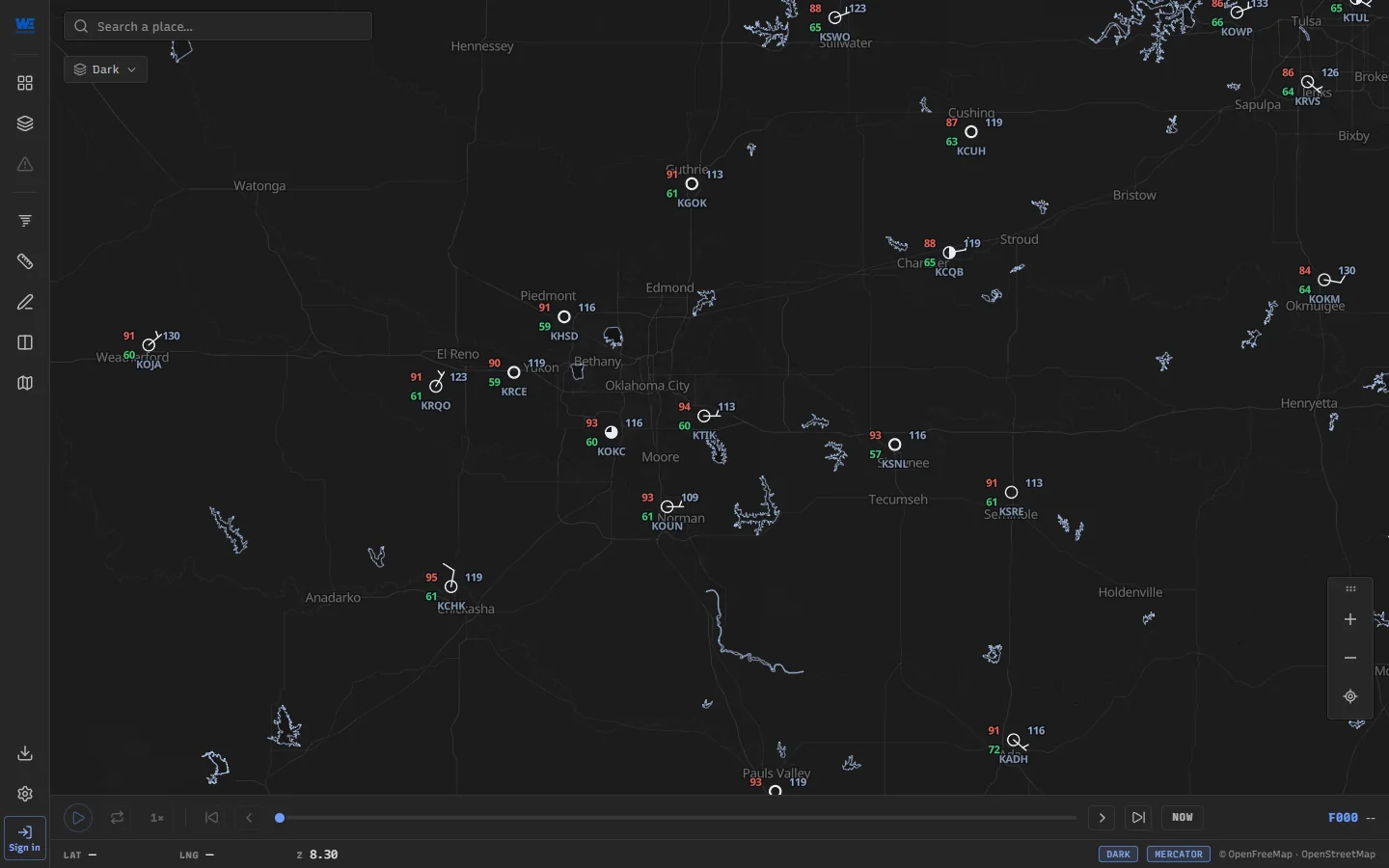The width and height of the screenshot is (1389, 868).
Task: Select the KGOK station marker near Guthrie
Action: click(x=693, y=184)
